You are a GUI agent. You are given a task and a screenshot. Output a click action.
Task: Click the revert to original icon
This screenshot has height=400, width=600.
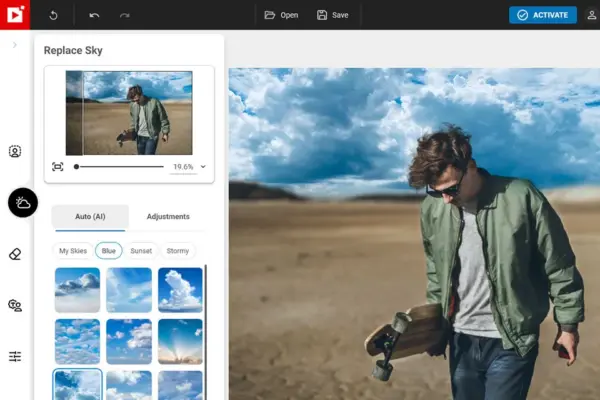[x=54, y=15]
